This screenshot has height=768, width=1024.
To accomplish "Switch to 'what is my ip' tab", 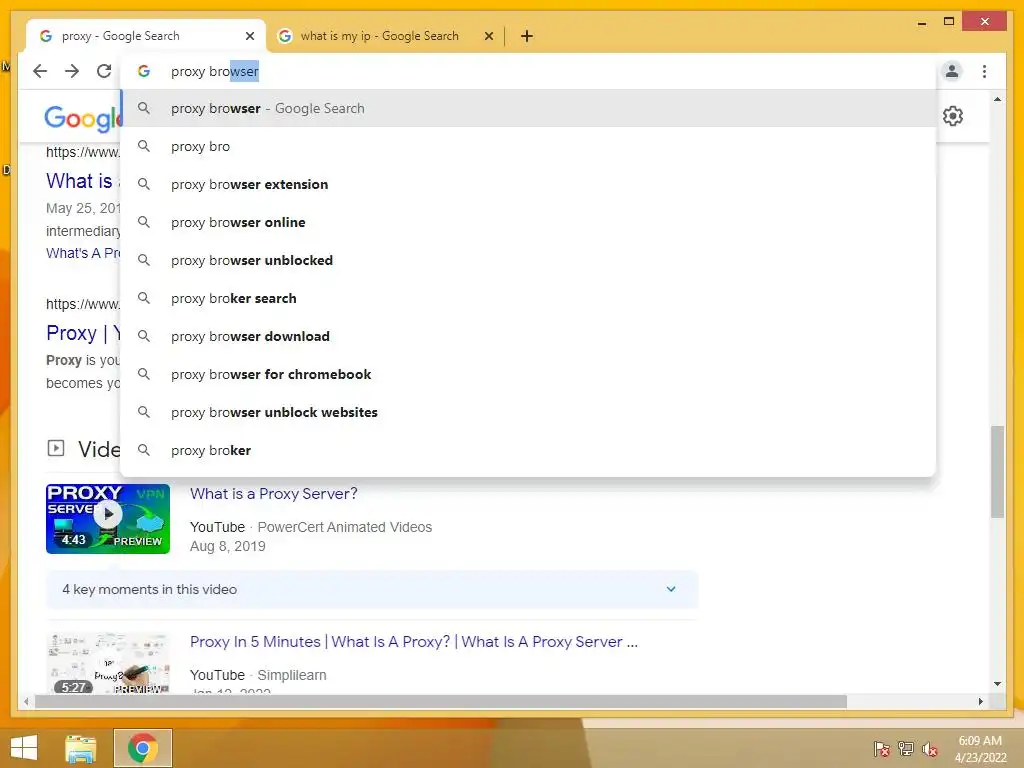I will point(385,36).
